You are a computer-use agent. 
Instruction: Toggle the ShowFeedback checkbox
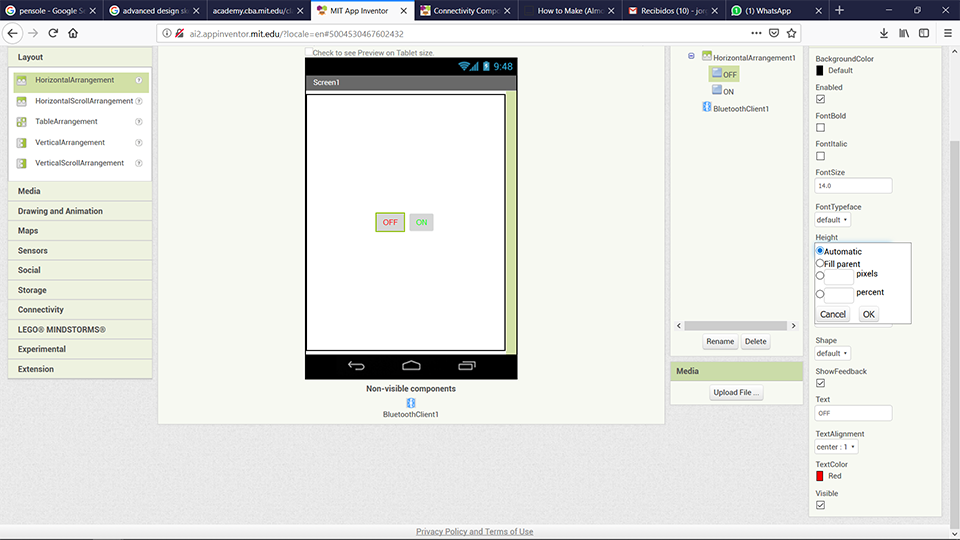click(x=820, y=383)
